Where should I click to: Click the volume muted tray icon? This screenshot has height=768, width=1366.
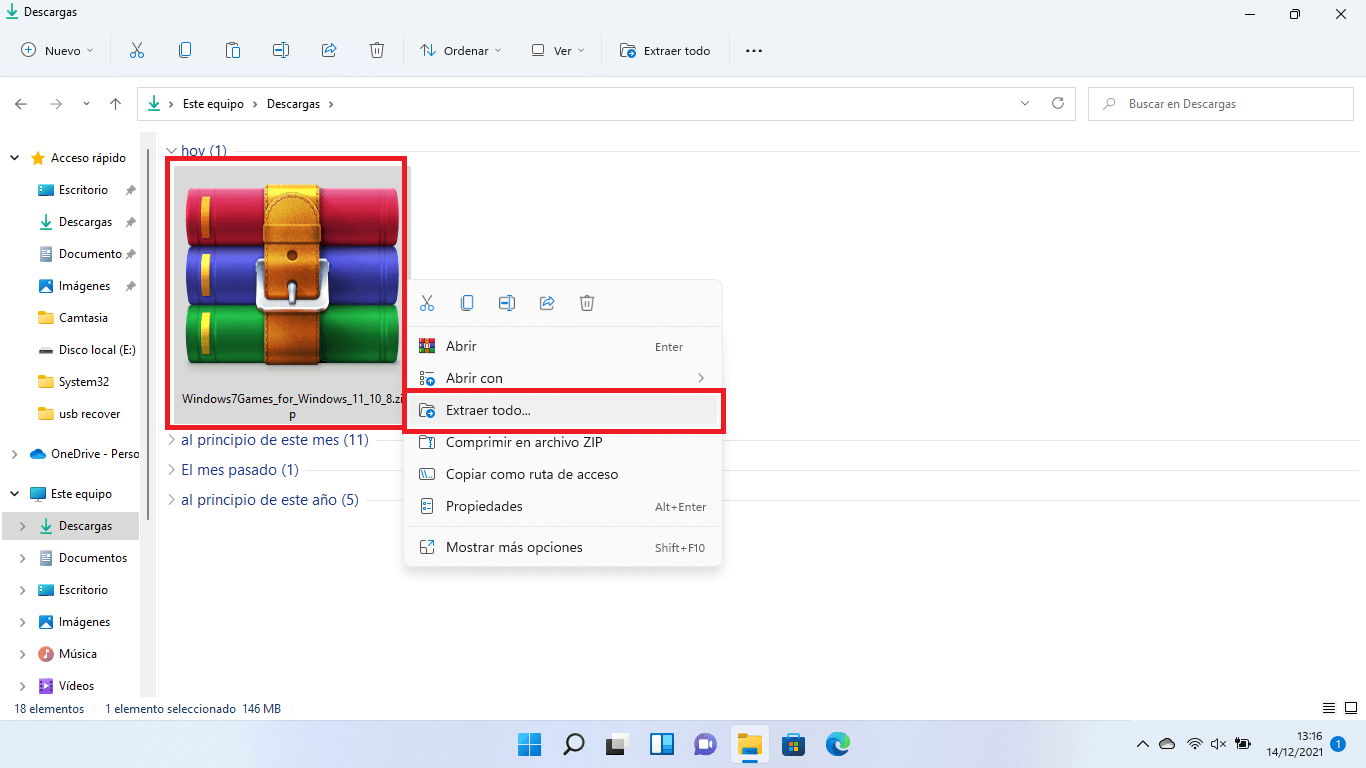(x=1219, y=744)
